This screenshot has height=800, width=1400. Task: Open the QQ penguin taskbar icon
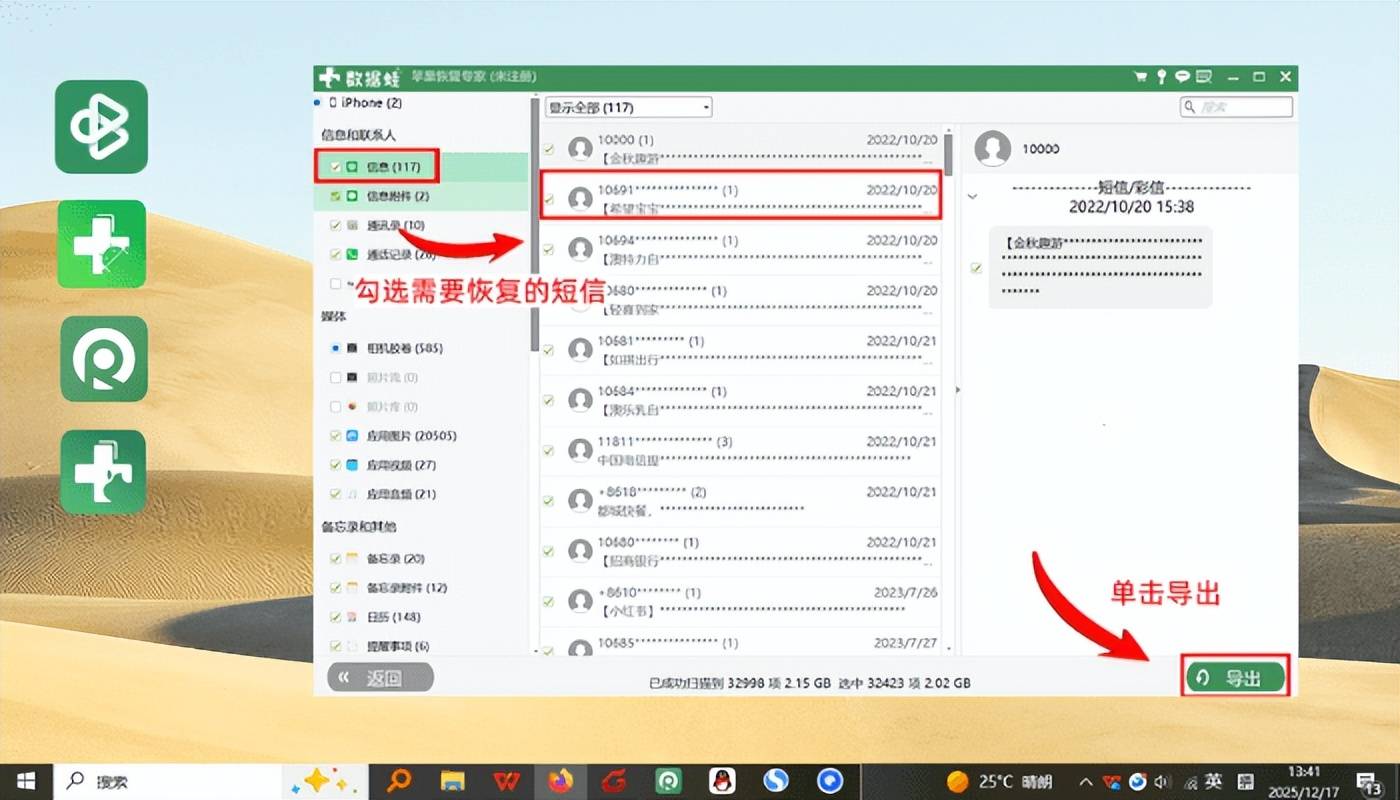click(x=721, y=781)
